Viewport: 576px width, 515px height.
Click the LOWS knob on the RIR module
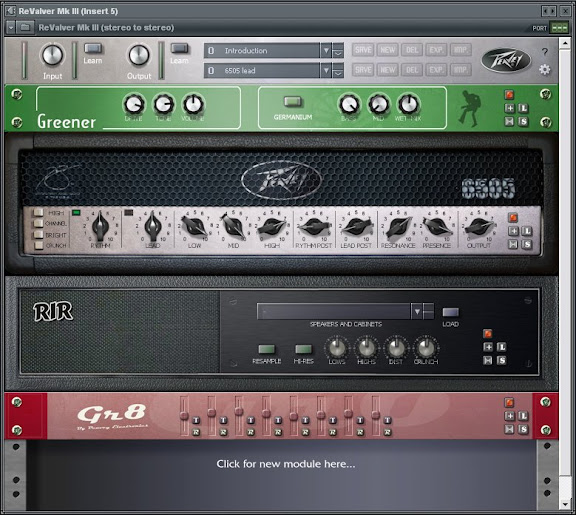pyautogui.click(x=337, y=347)
